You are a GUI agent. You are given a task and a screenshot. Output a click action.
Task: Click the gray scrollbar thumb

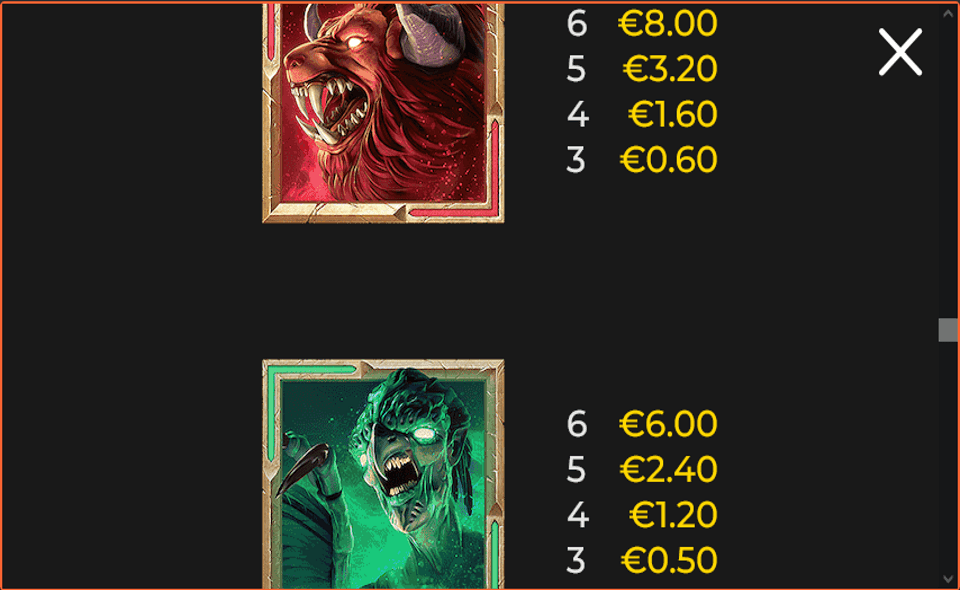point(948,330)
